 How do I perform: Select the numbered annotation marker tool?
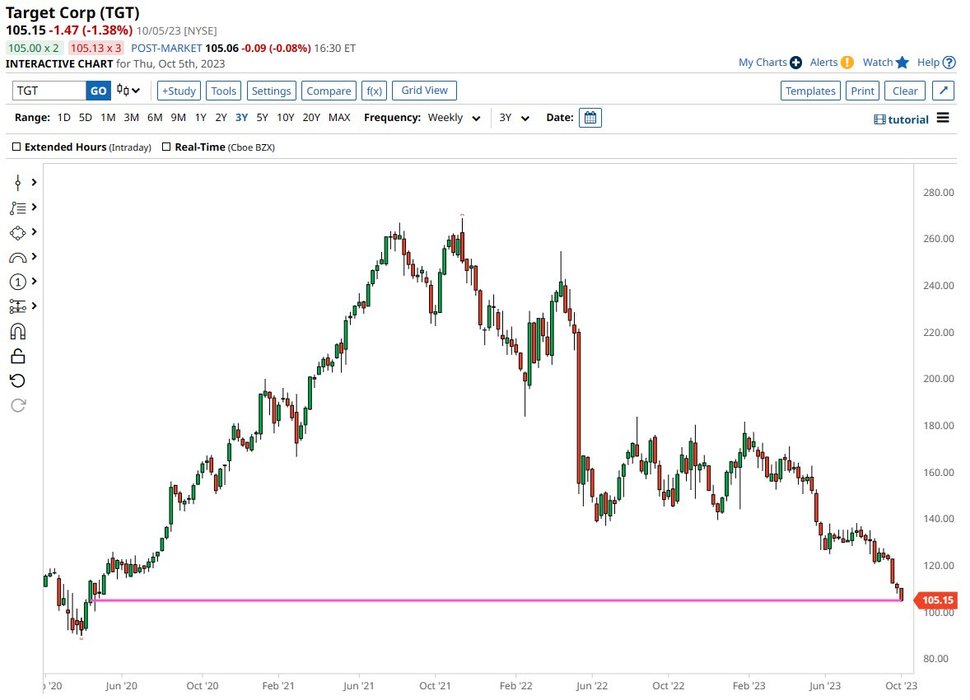click(18, 282)
